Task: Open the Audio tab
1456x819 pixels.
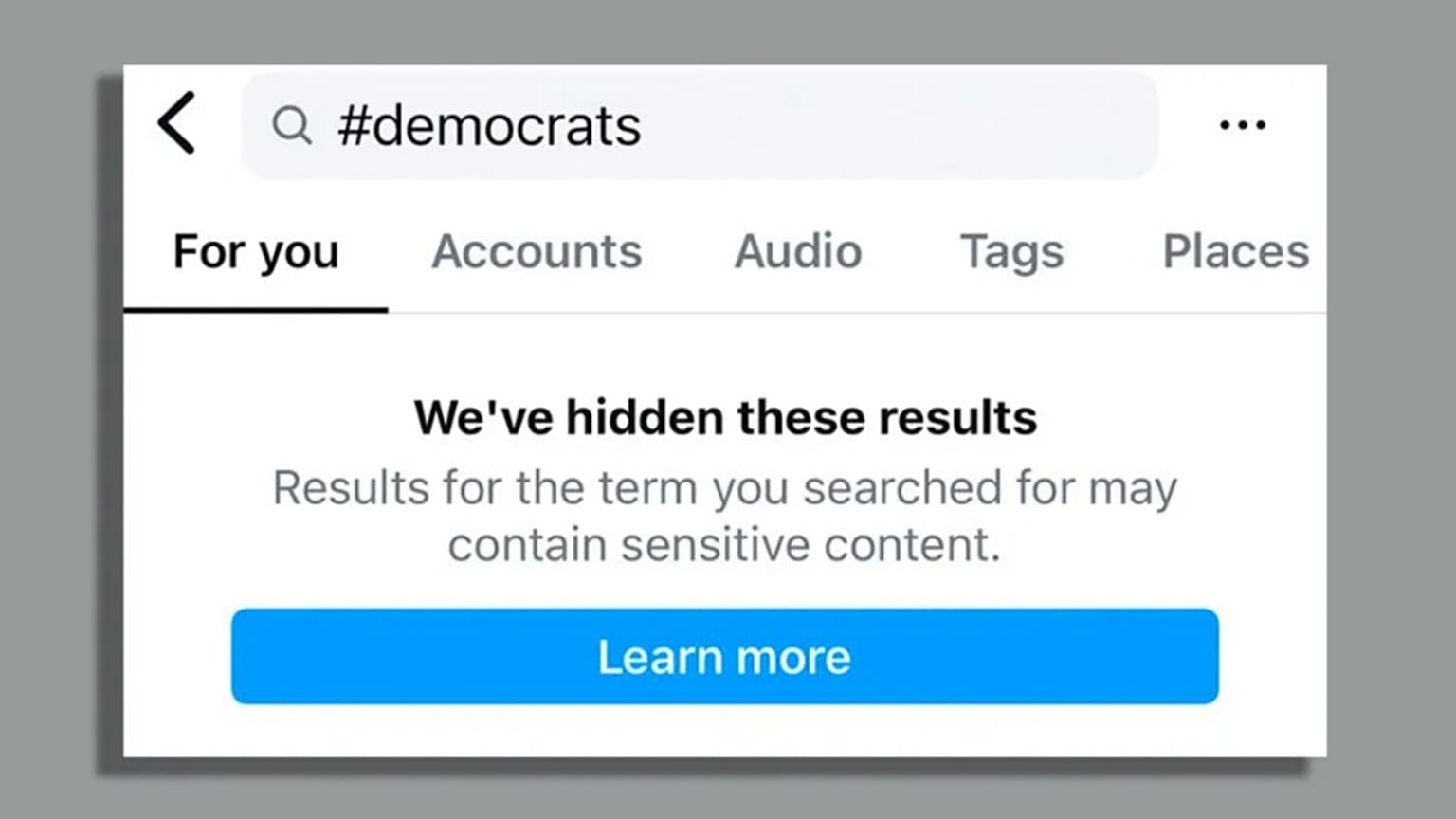Action: pyautogui.click(x=798, y=252)
